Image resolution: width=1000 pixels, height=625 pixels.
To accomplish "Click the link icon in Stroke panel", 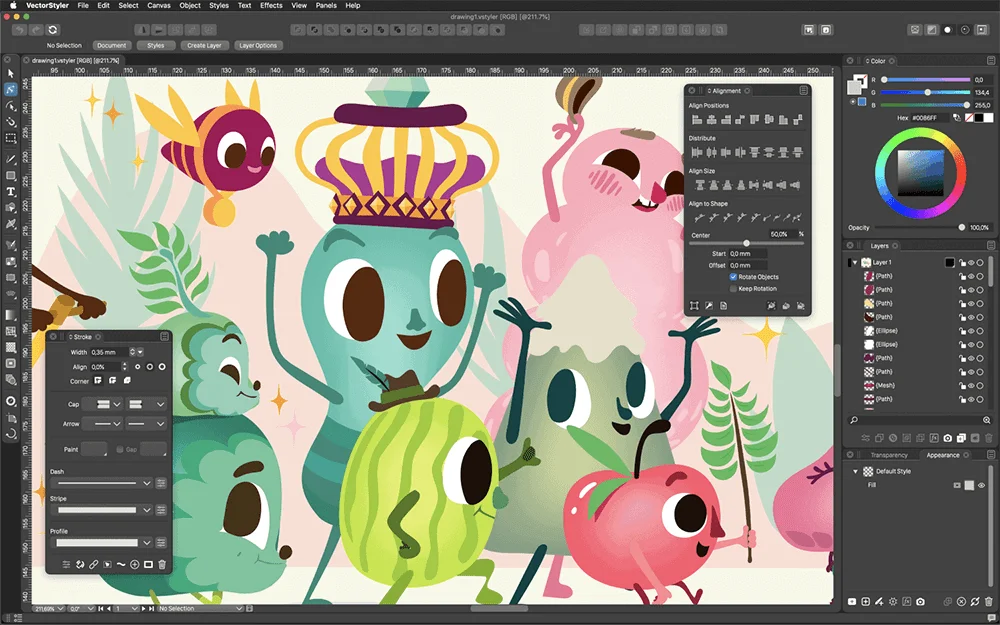I will coord(94,565).
